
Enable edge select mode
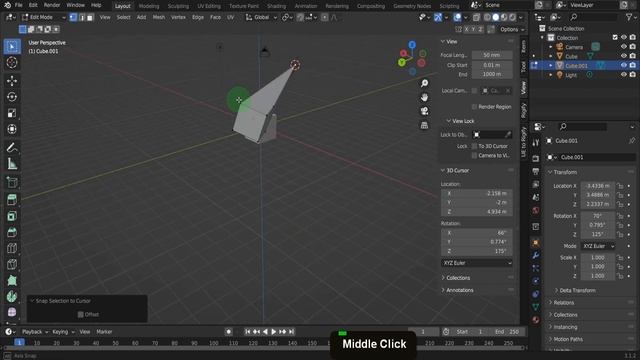coord(82,17)
